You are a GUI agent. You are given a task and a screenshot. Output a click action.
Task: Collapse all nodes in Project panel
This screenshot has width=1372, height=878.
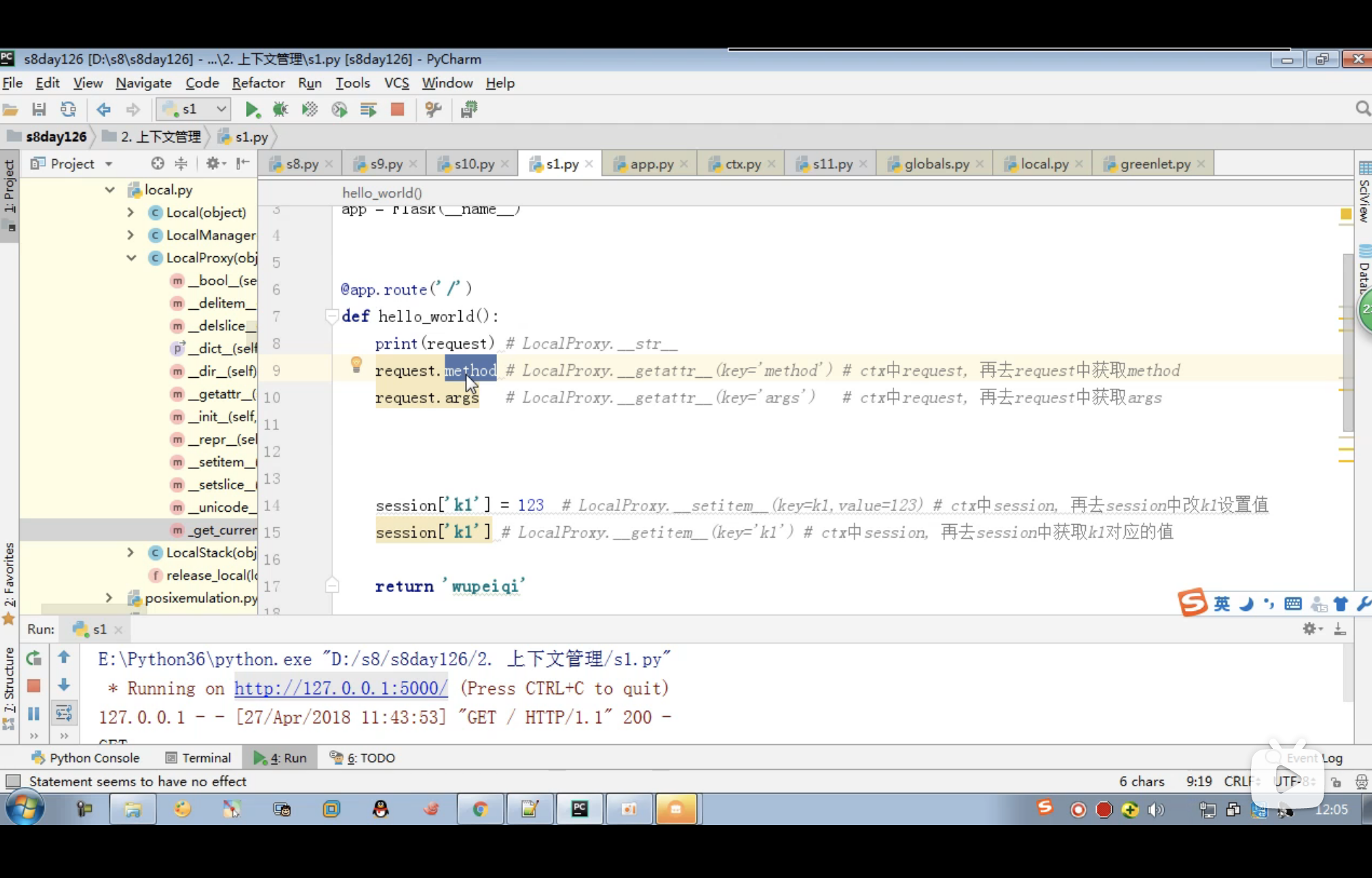[x=181, y=164]
